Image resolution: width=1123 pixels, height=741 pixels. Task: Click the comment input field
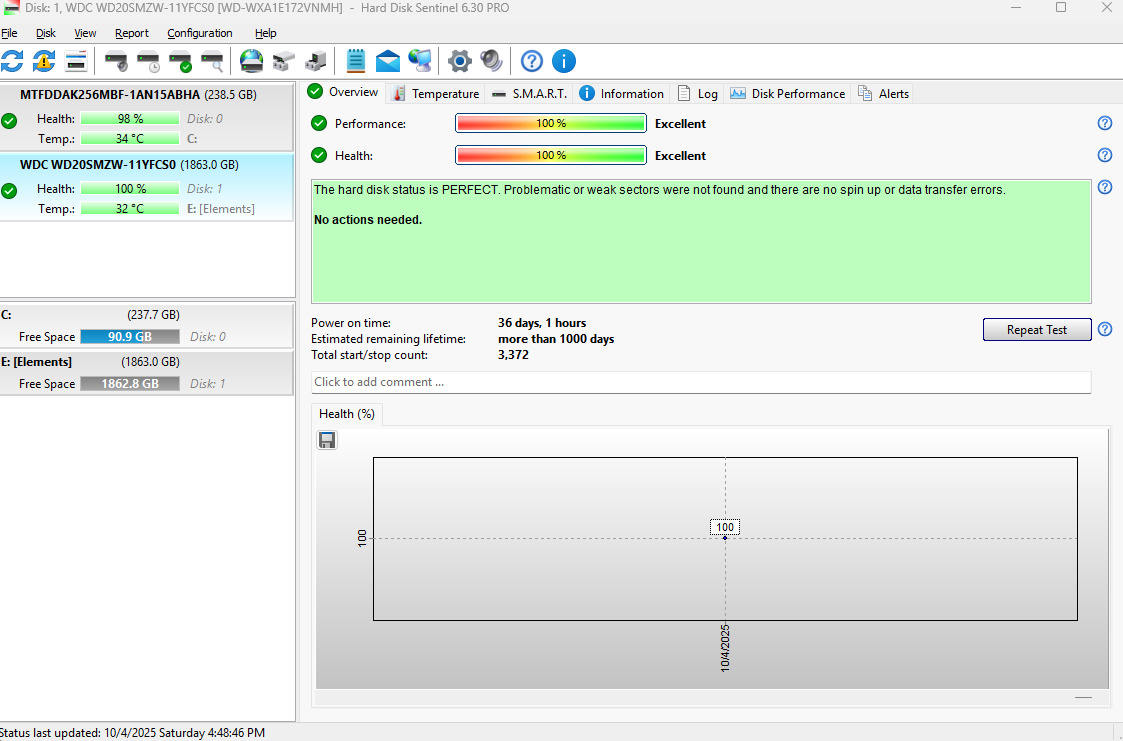click(x=700, y=382)
